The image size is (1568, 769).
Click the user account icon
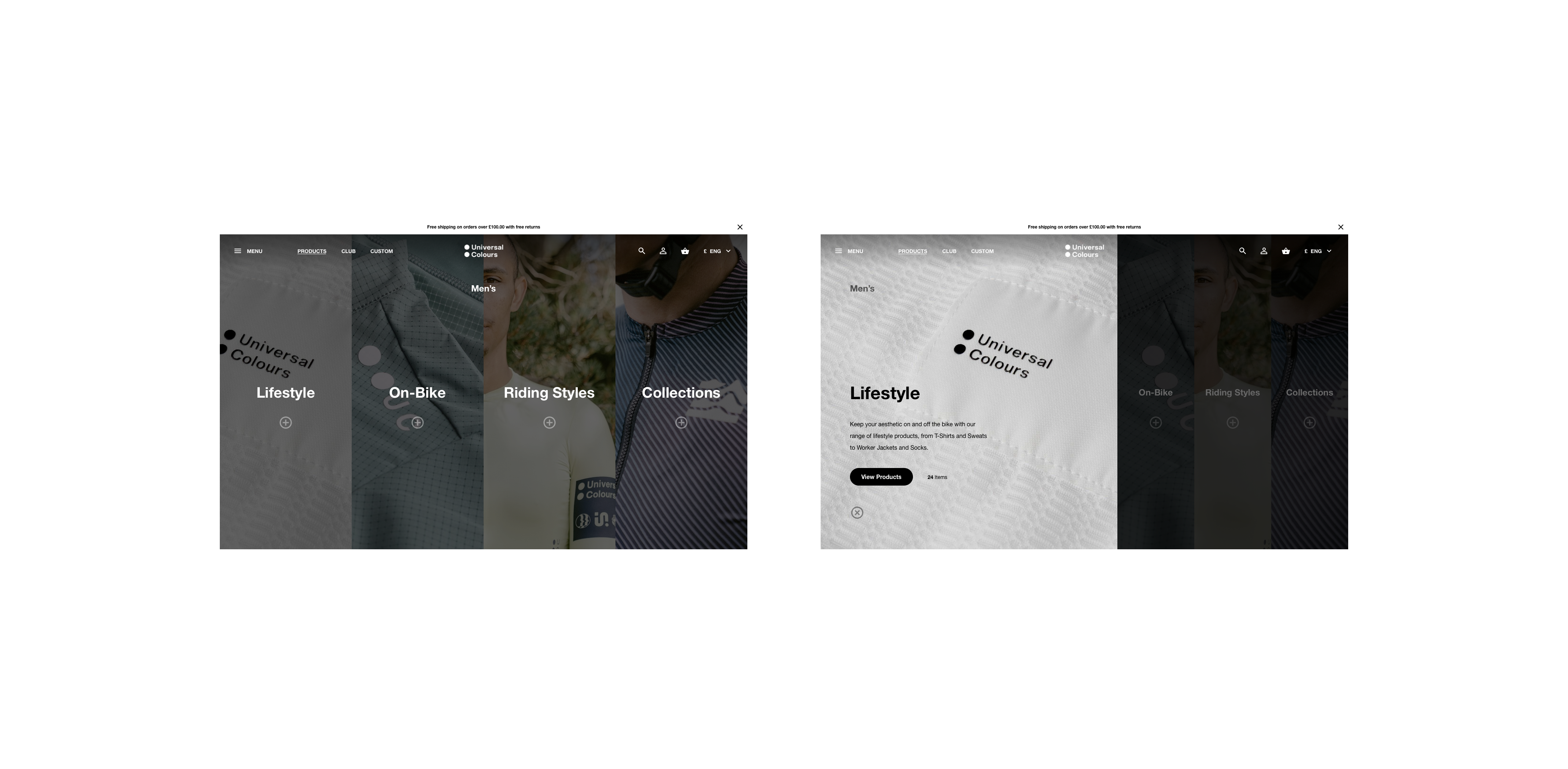(x=663, y=250)
